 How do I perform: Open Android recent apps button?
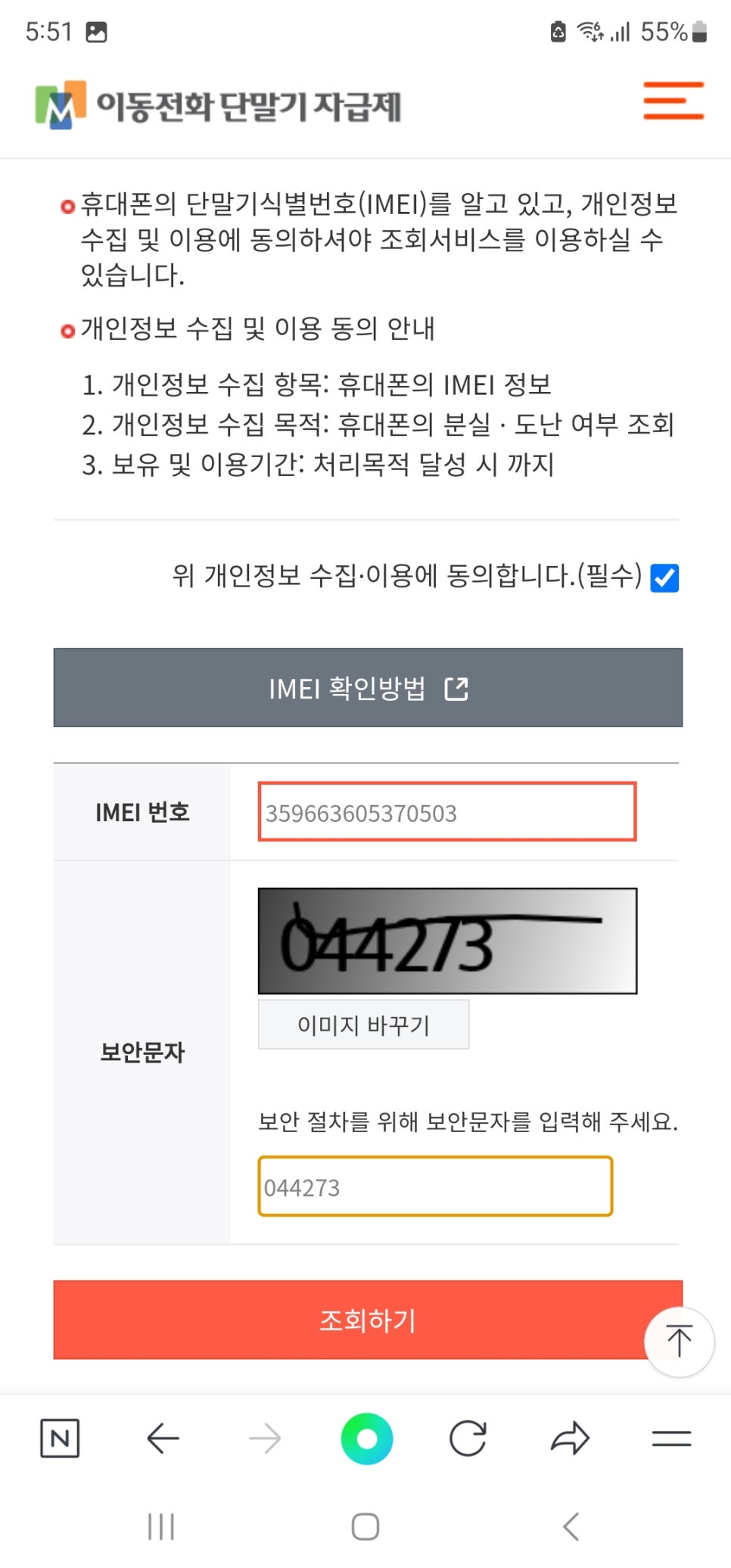tap(161, 1526)
